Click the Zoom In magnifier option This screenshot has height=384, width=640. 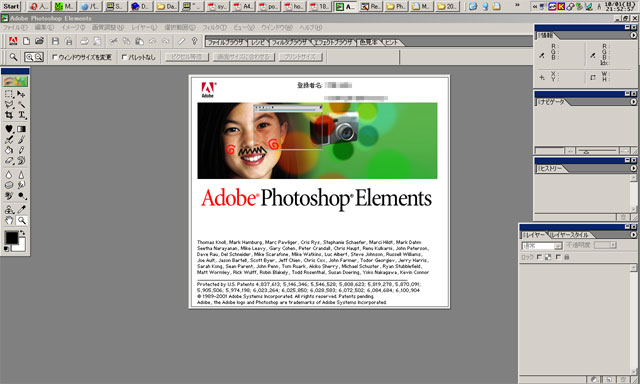[29, 57]
